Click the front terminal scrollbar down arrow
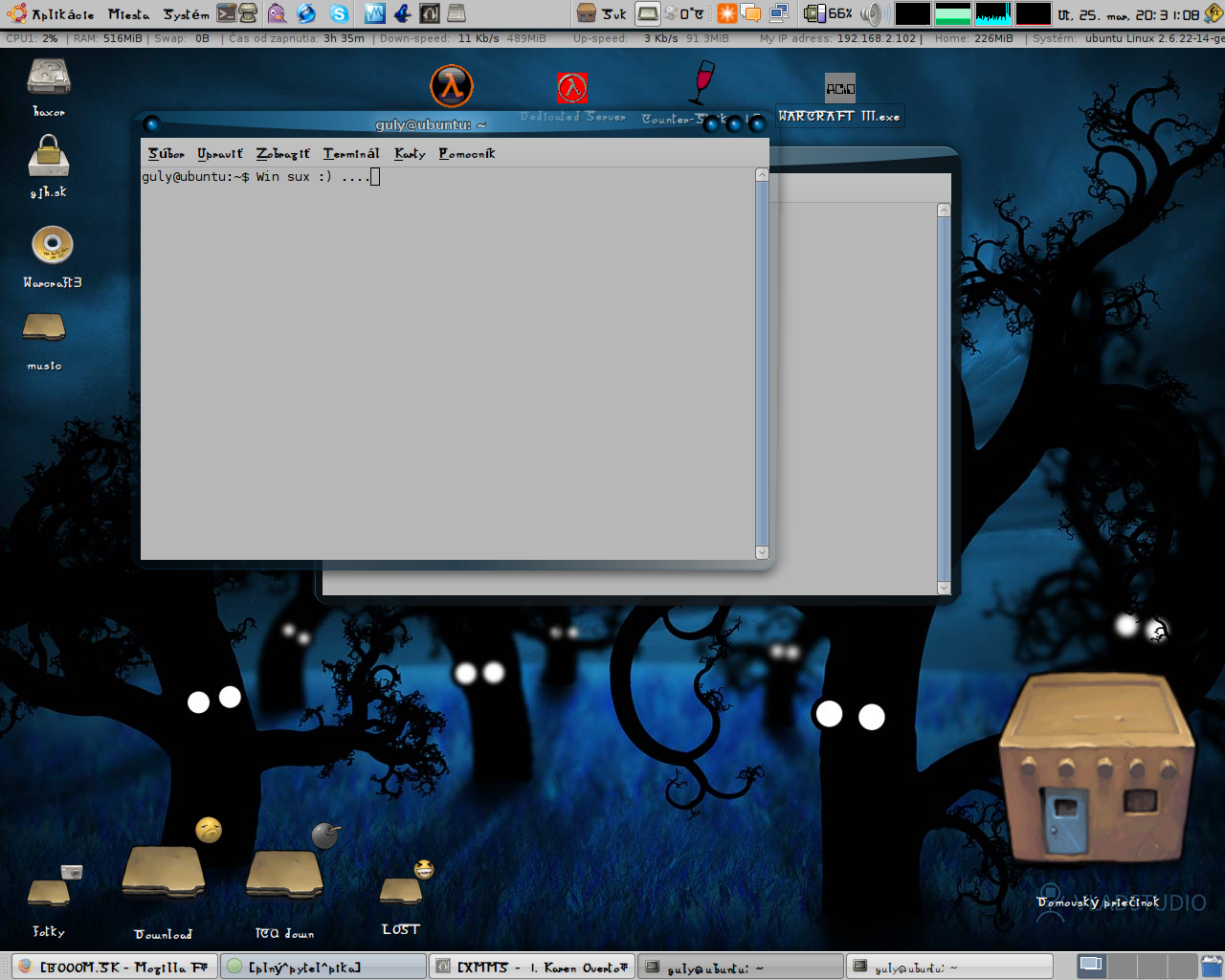 click(x=762, y=552)
